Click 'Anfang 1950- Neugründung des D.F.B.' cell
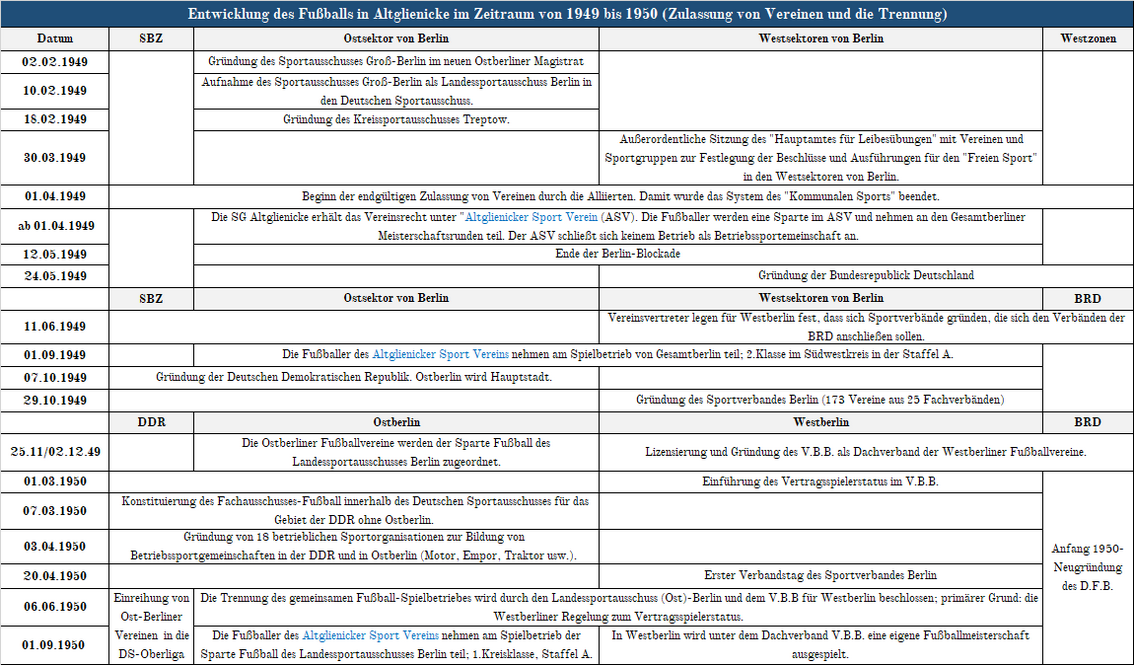The width and height of the screenshot is (1134, 665). 1088,567
